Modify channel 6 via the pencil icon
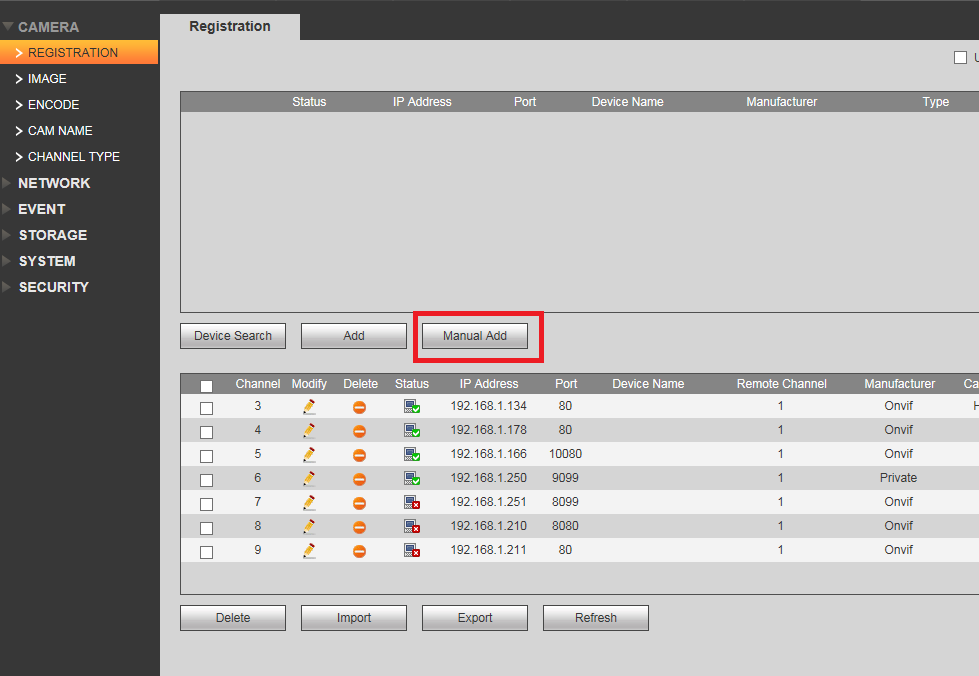The image size is (979, 676). (309, 479)
